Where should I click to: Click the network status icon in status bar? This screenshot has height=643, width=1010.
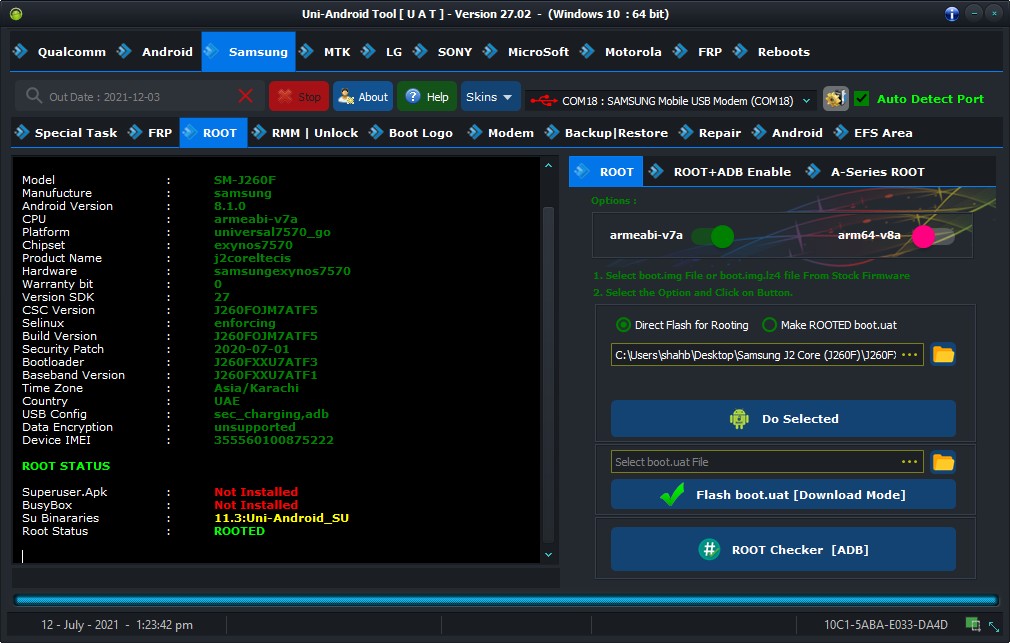click(x=973, y=624)
